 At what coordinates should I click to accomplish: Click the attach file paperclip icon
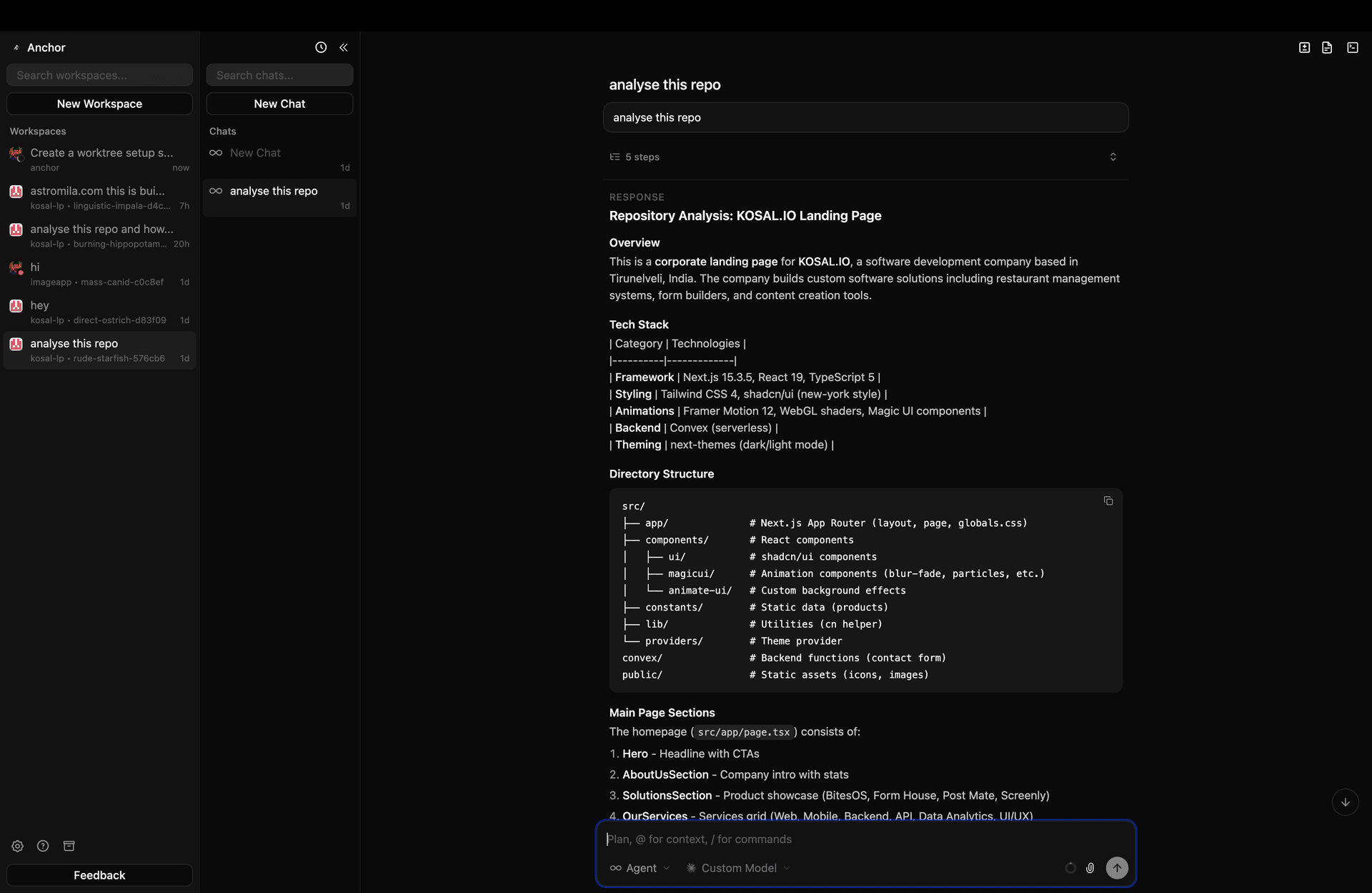1090,868
